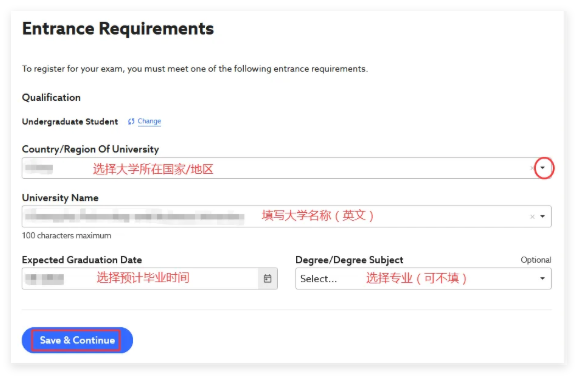The height and width of the screenshot is (376, 578).
Task: Click the 100 characters maximum hint
Action: 66,235
